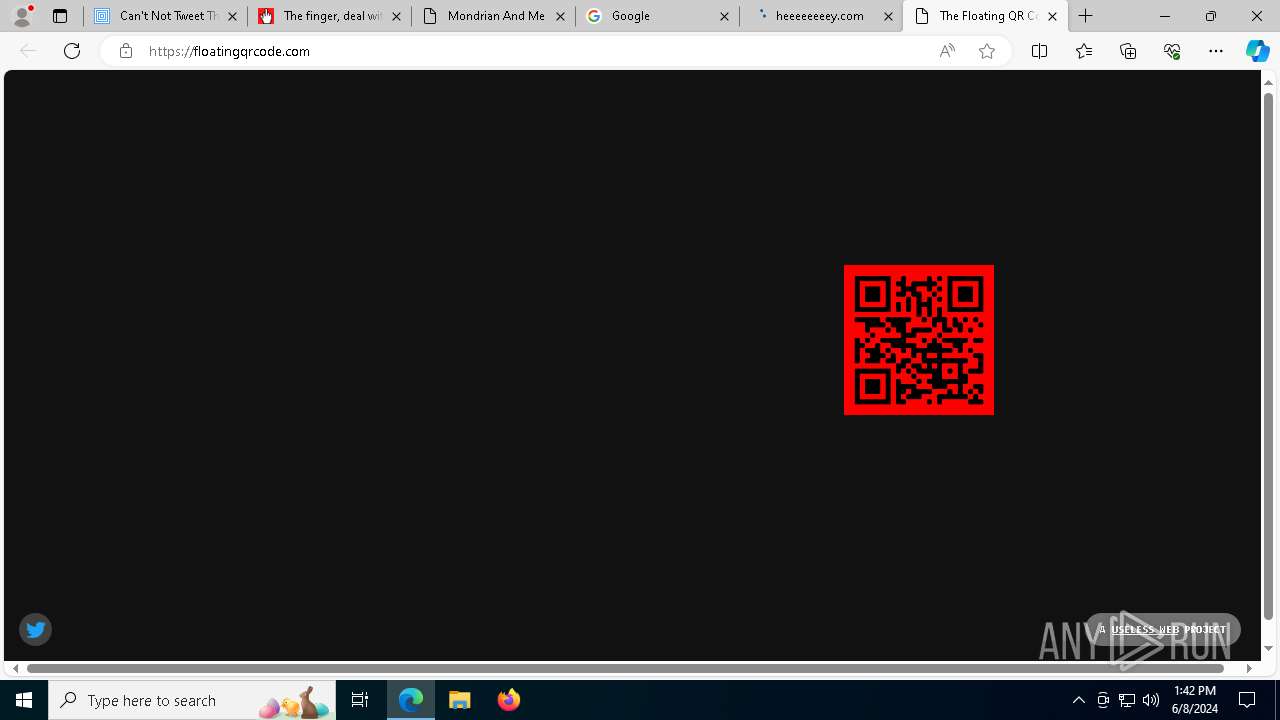The image size is (1280, 720).
Task: Open the volume control tray icon
Action: pos(1151,700)
